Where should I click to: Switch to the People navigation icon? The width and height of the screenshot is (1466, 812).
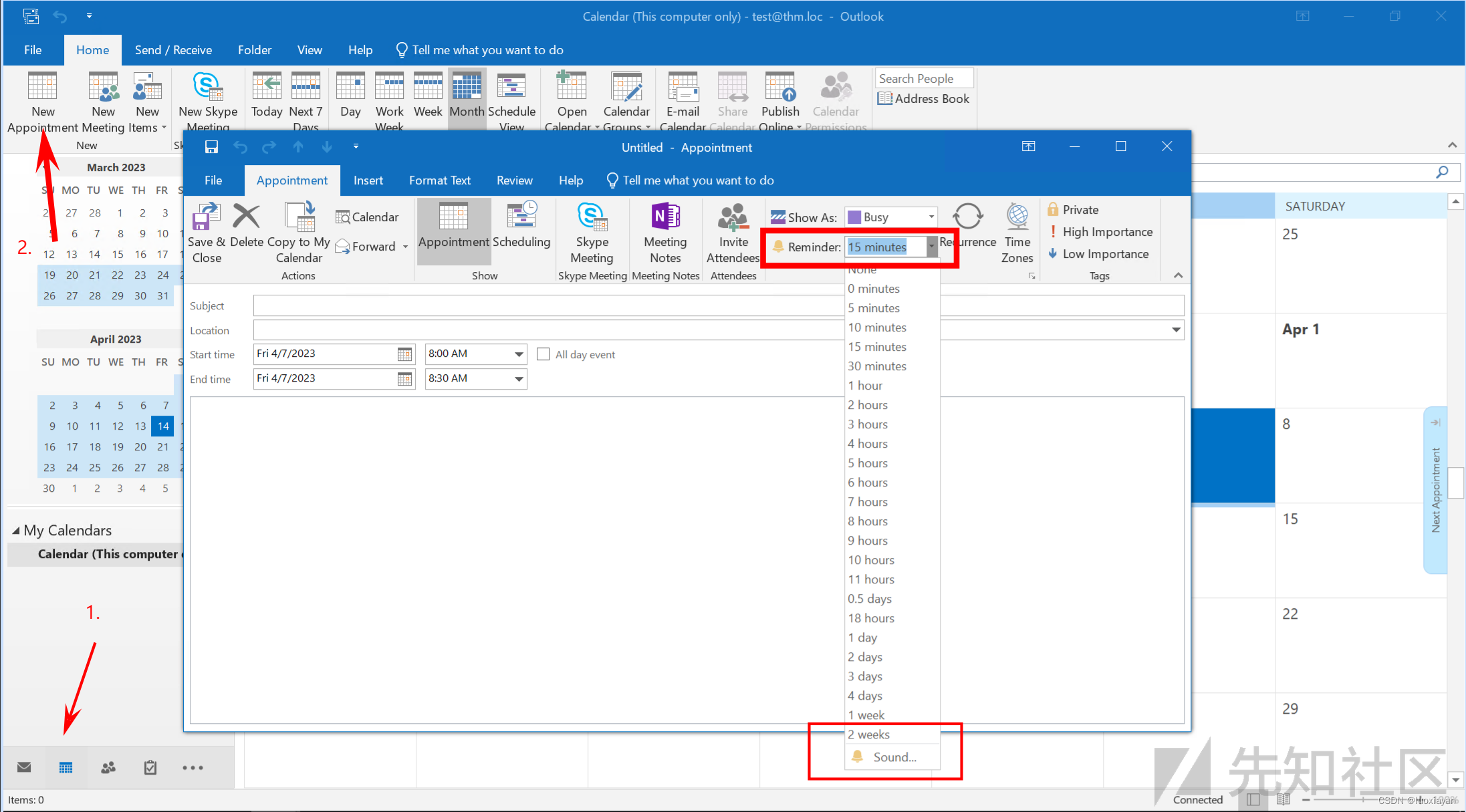[108, 767]
